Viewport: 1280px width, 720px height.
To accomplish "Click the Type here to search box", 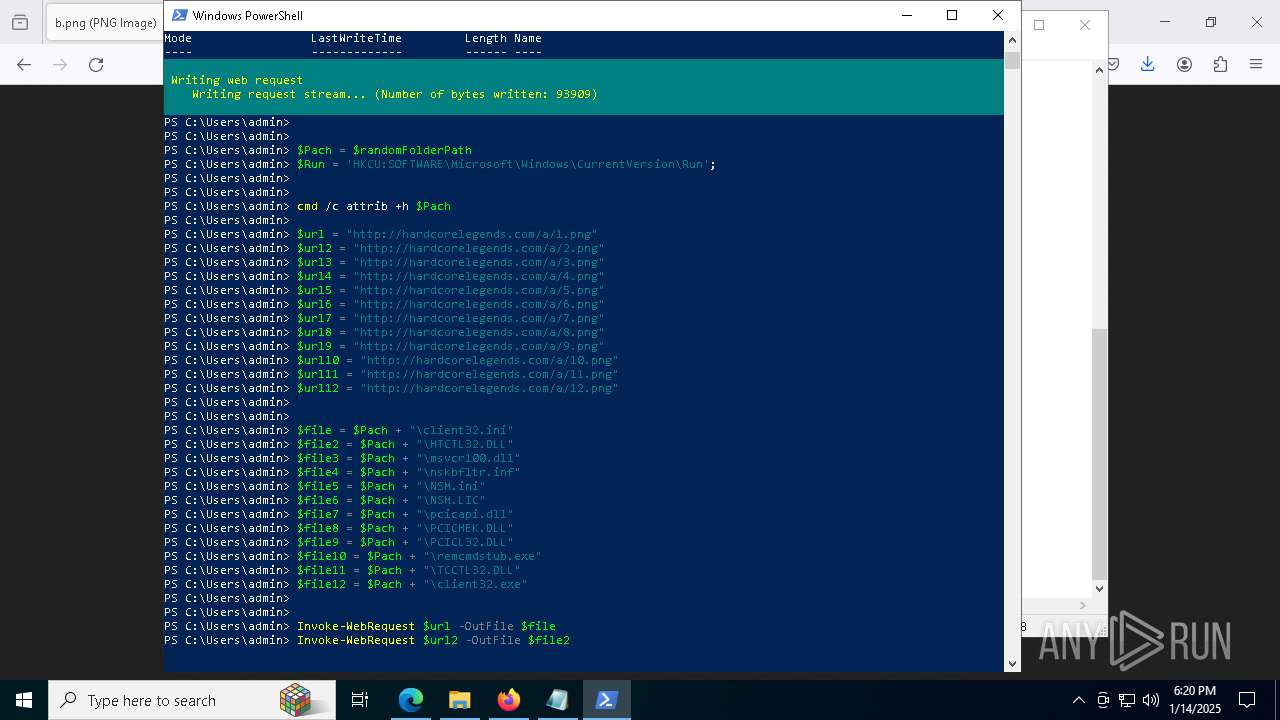I will pyautogui.click(x=192, y=700).
